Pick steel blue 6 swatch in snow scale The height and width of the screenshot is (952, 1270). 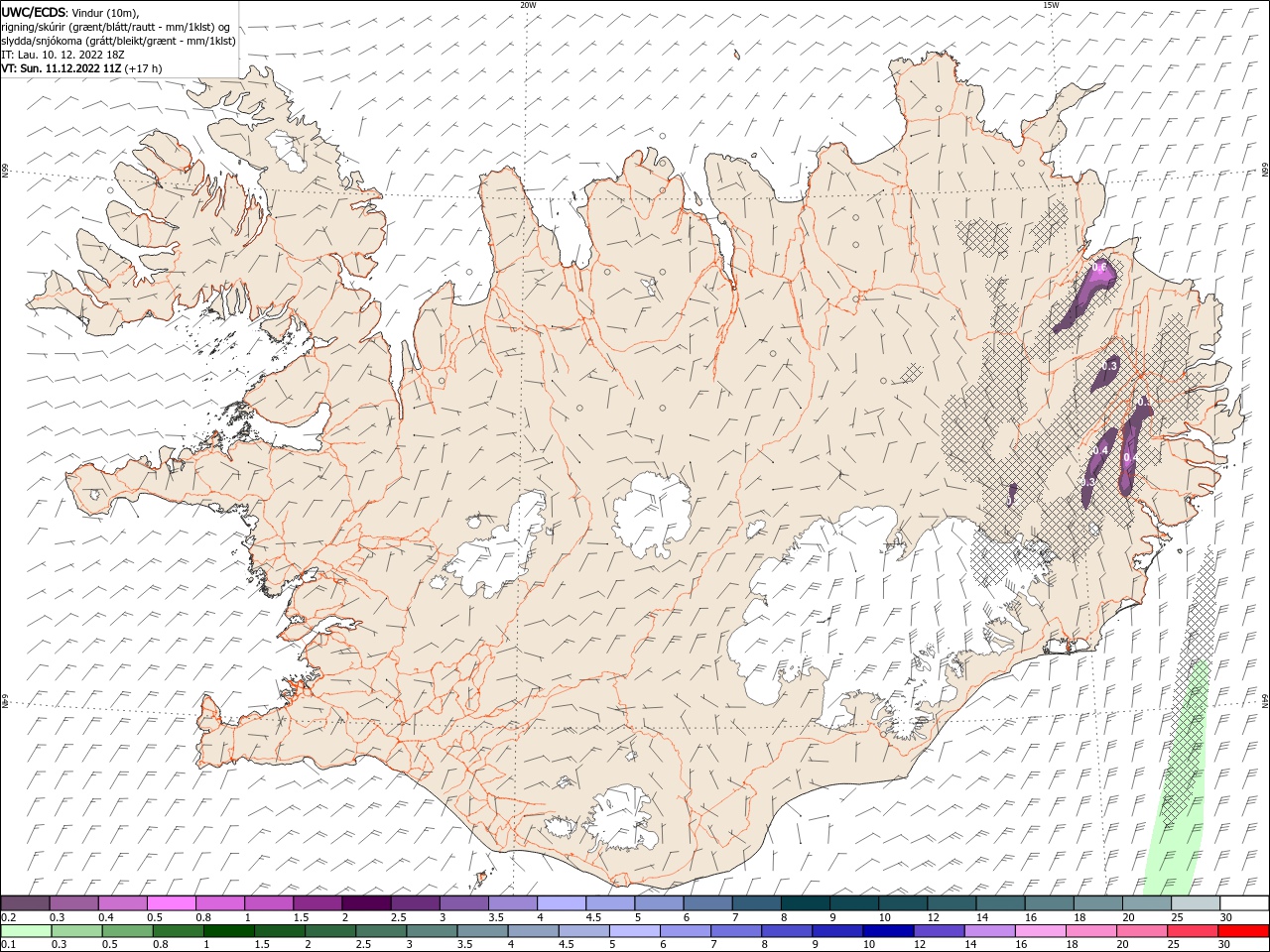(707, 903)
